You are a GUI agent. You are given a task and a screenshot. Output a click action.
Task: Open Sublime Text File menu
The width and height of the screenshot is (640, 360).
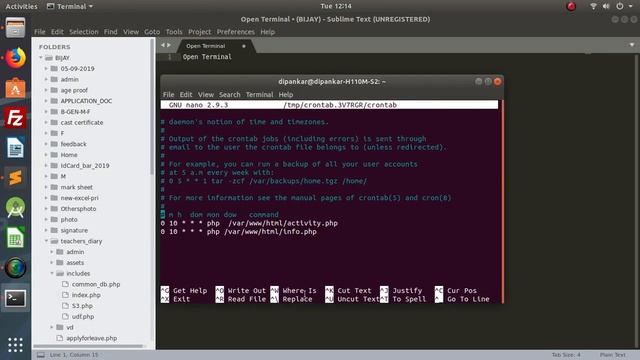coord(40,32)
